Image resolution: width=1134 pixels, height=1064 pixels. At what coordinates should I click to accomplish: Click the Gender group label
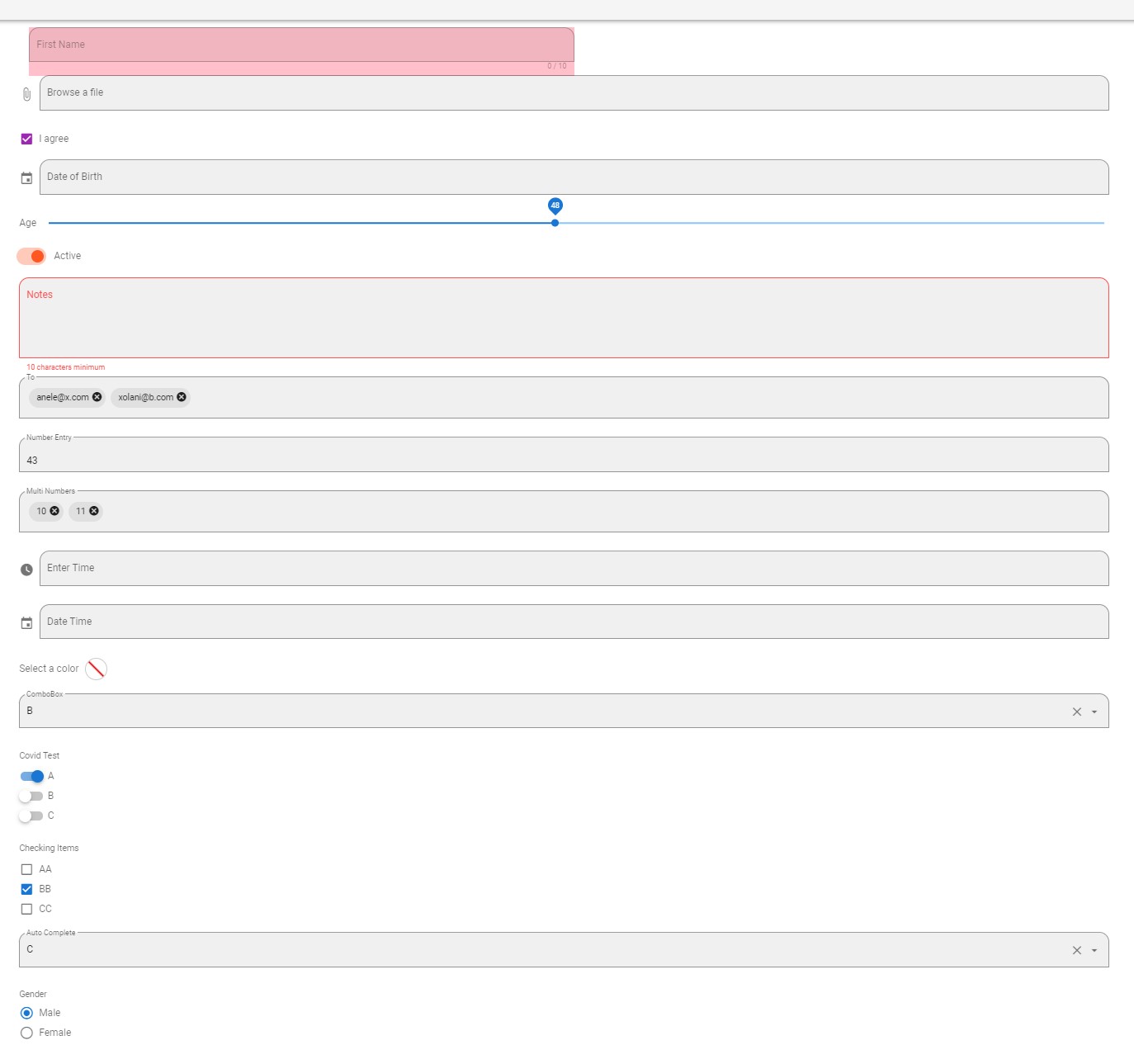(x=33, y=994)
